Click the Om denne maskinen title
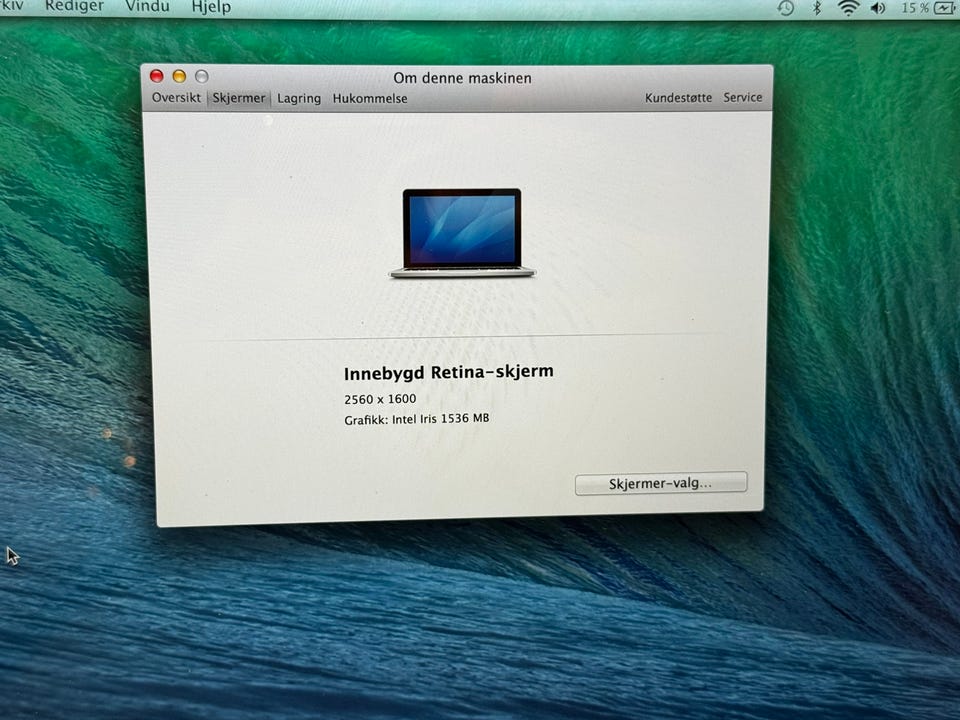The width and height of the screenshot is (960, 720). pos(462,78)
